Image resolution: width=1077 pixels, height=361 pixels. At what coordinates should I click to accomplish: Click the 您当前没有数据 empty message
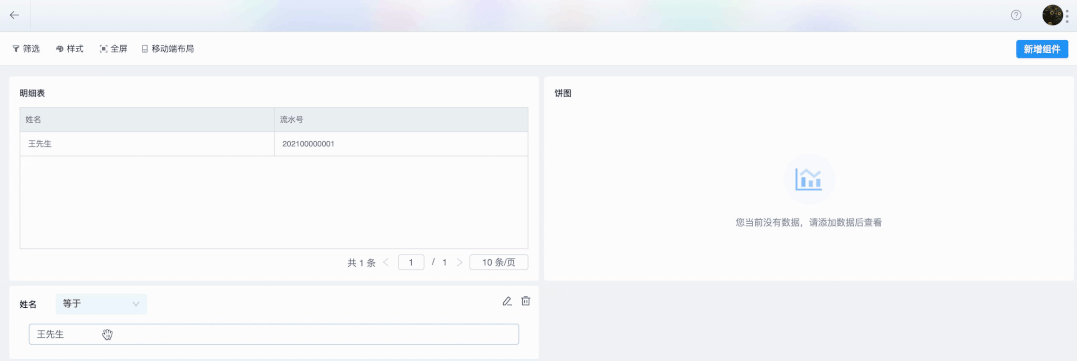[x=808, y=222]
